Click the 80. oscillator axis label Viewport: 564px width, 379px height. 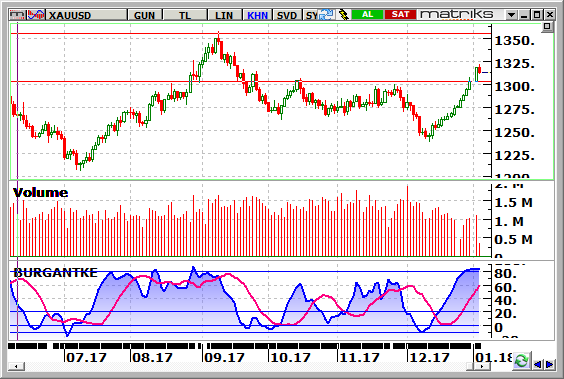tap(506, 274)
